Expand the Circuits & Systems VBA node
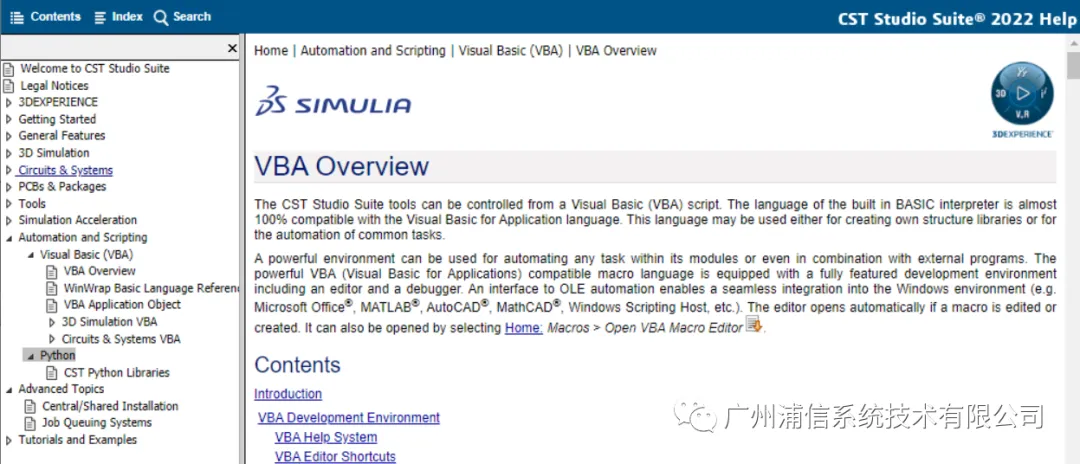This screenshot has height=464, width=1080. coord(52,339)
